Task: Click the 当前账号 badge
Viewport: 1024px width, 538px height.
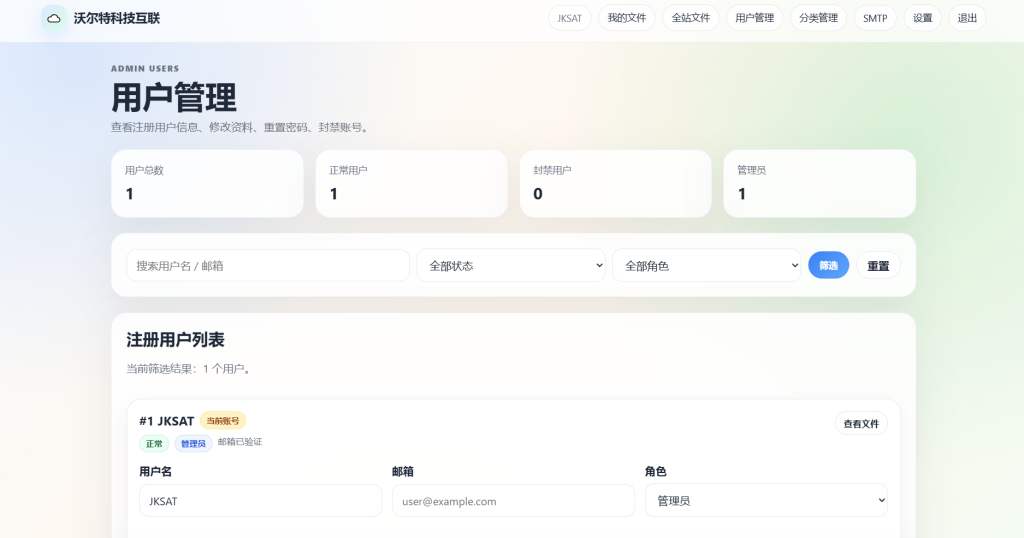Action: click(x=223, y=421)
